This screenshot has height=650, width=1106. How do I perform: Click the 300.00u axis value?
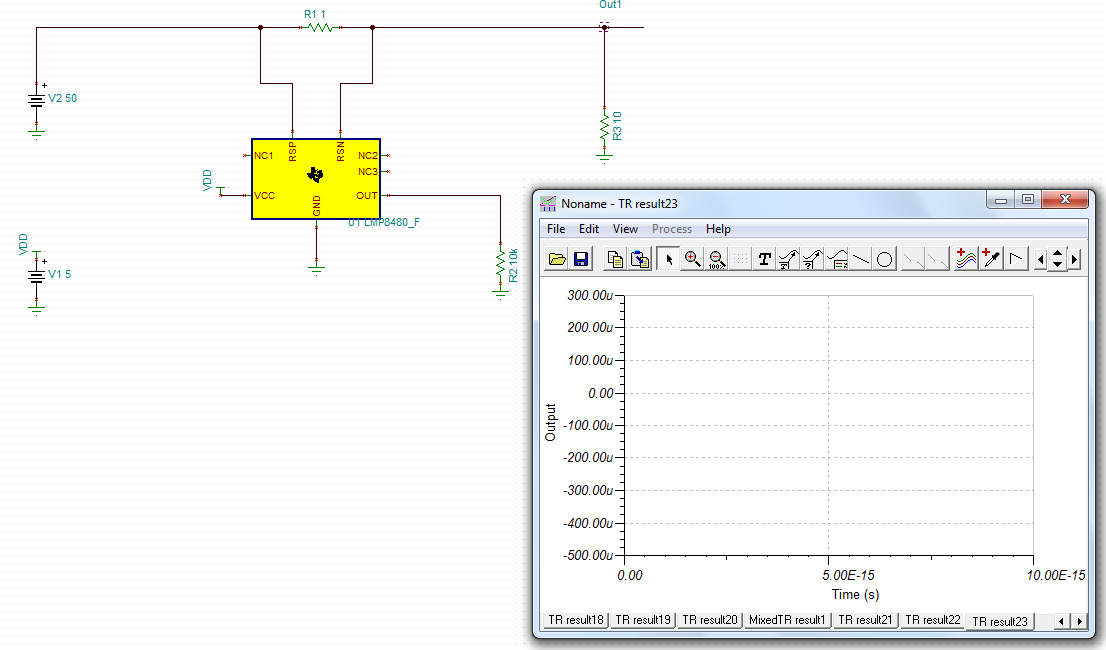tap(590, 295)
